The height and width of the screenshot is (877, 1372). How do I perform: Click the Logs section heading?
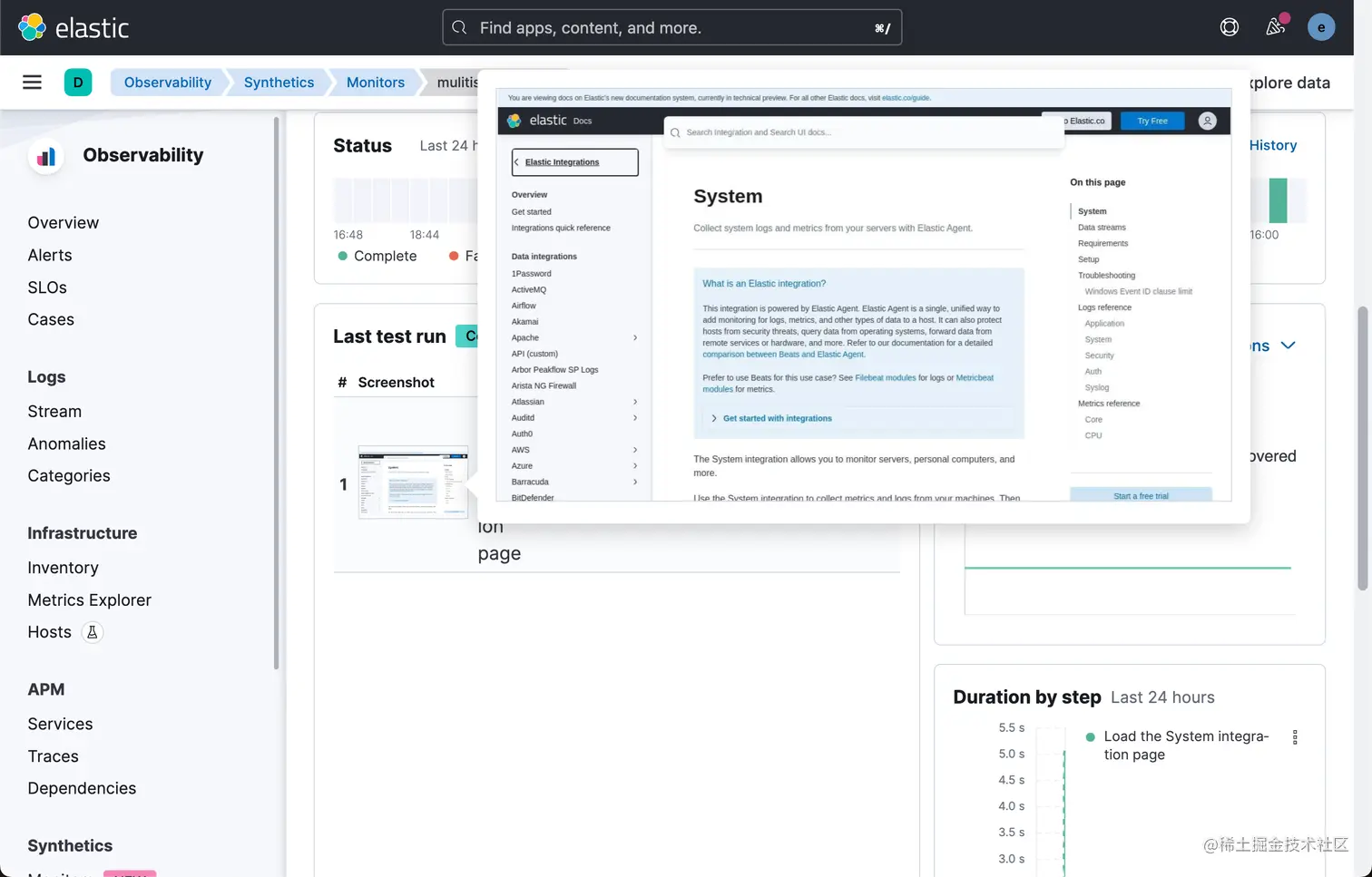[46, 377]
